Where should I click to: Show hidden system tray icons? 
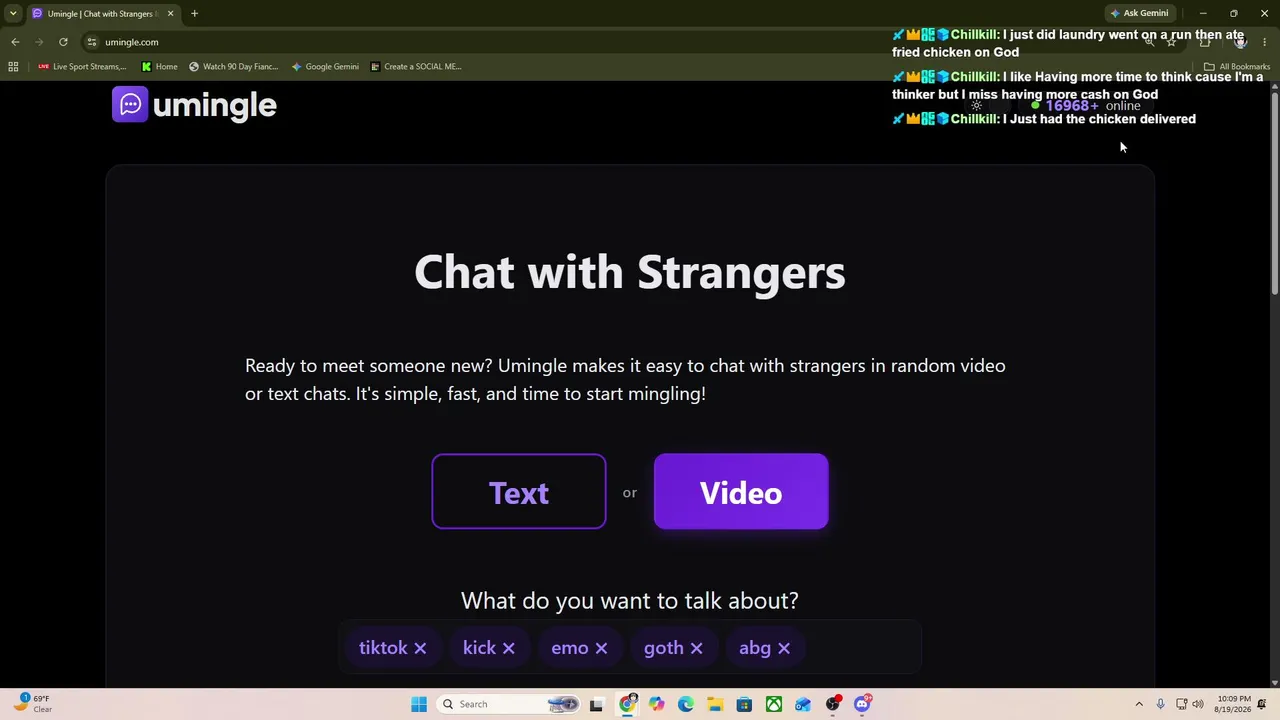click(x=1138, y=704)
